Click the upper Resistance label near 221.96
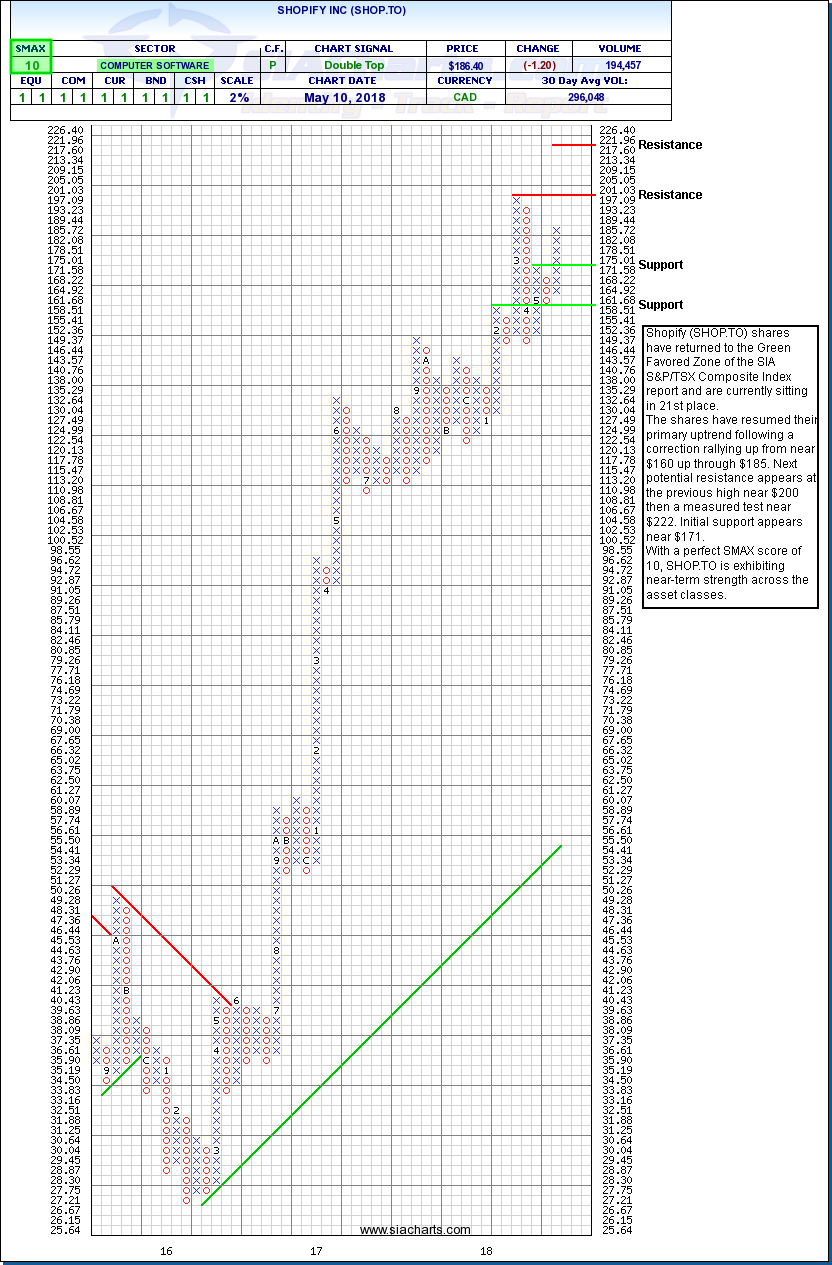 tap(670, 145)
